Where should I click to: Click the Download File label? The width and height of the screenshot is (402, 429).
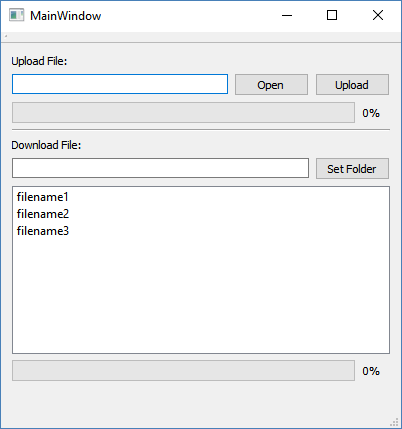46,145
